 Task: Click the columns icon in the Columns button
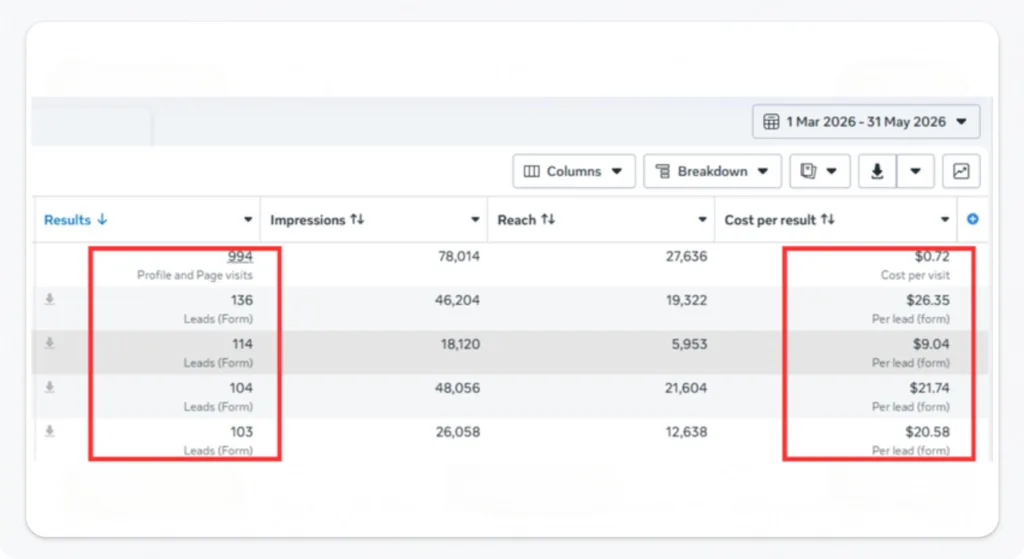click(532, 171)
